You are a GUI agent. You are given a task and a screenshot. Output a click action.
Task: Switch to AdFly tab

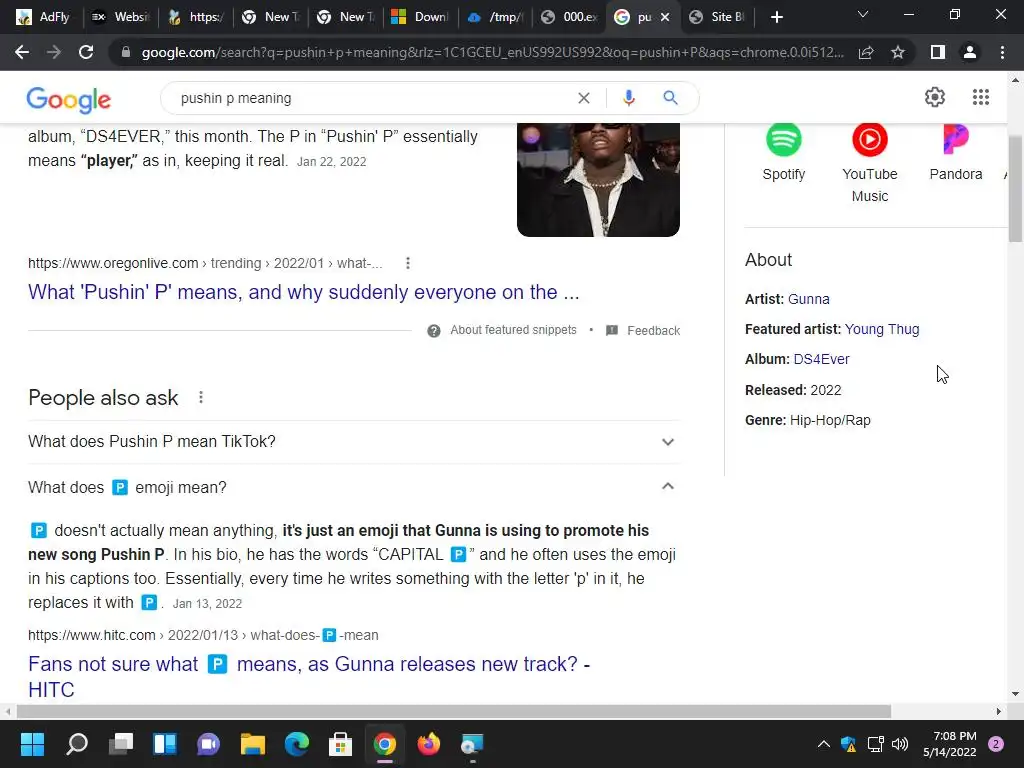pos(43,17)
